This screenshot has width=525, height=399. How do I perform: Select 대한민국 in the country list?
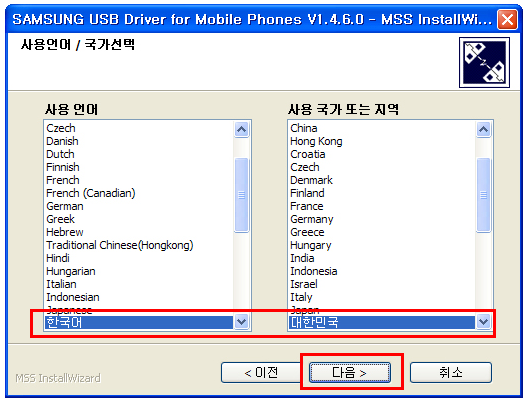[x=382, y=322]
